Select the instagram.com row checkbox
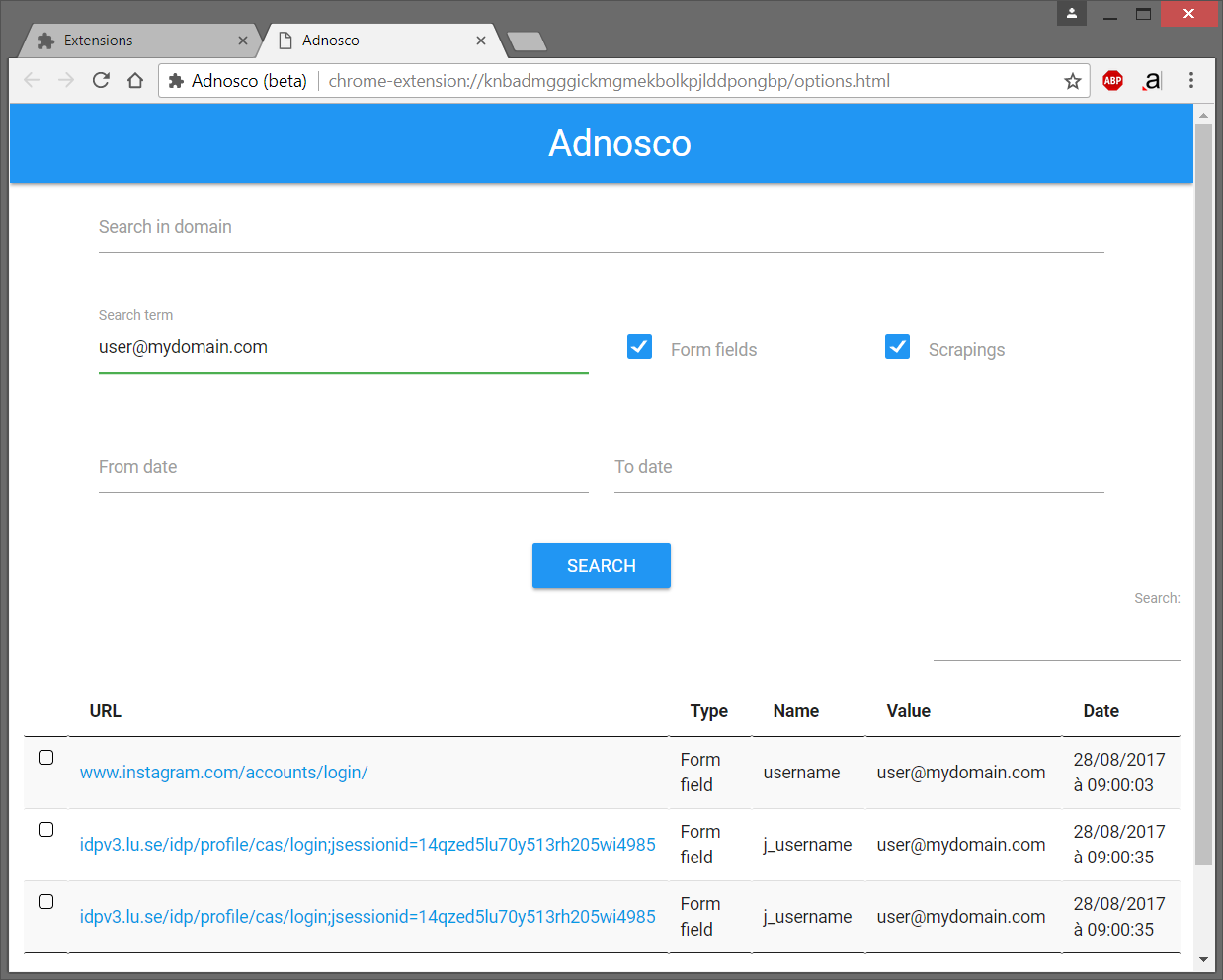1223x980 pixels. [x=46, y=758]
